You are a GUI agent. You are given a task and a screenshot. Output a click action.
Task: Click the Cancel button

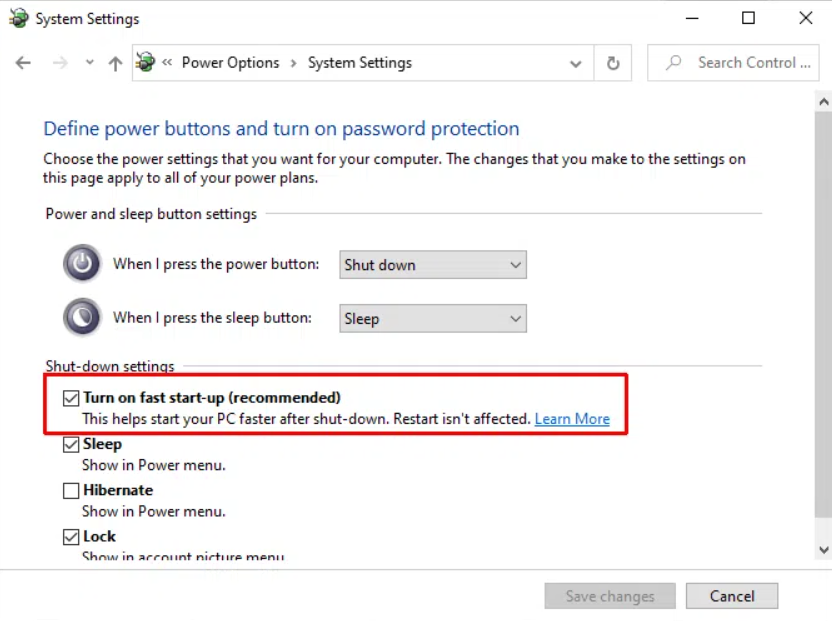[x=732, y=596]
